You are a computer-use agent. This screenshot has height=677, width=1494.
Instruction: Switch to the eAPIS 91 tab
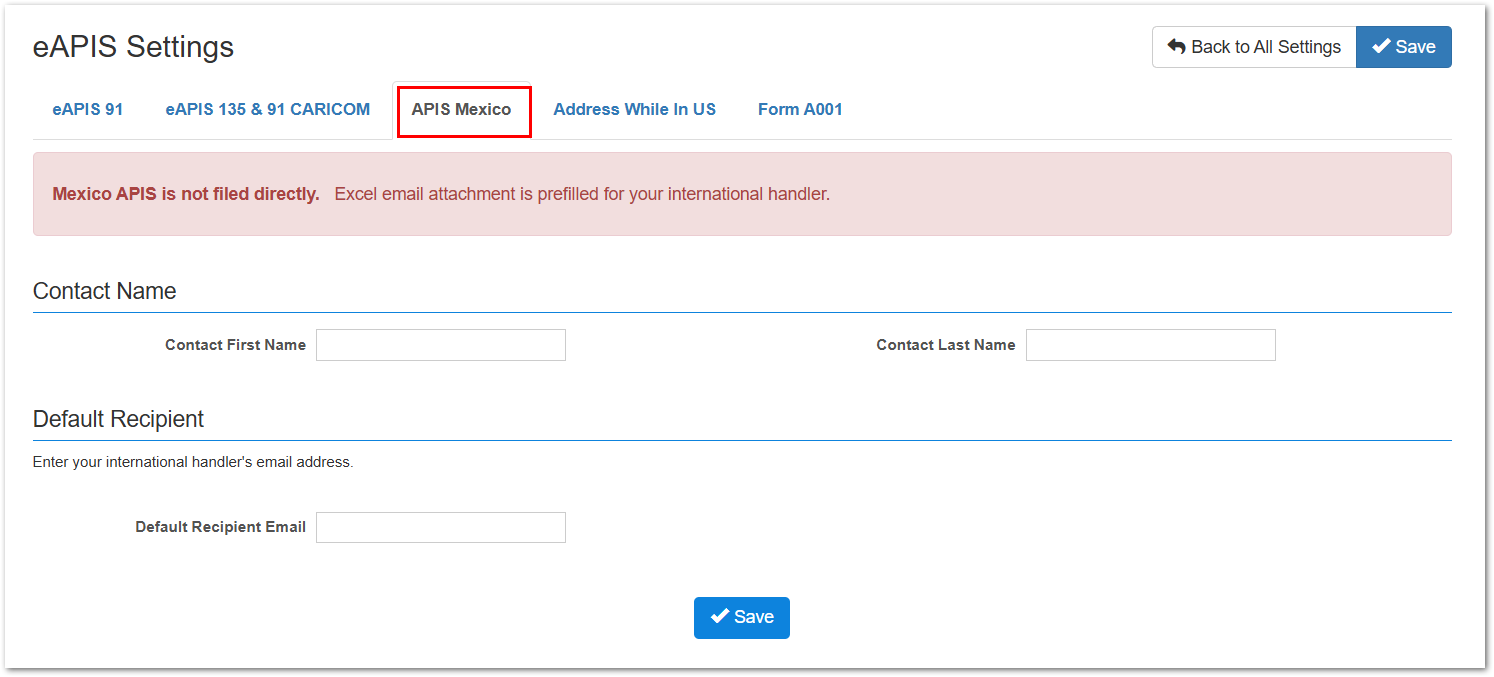[x=88, y=110]
